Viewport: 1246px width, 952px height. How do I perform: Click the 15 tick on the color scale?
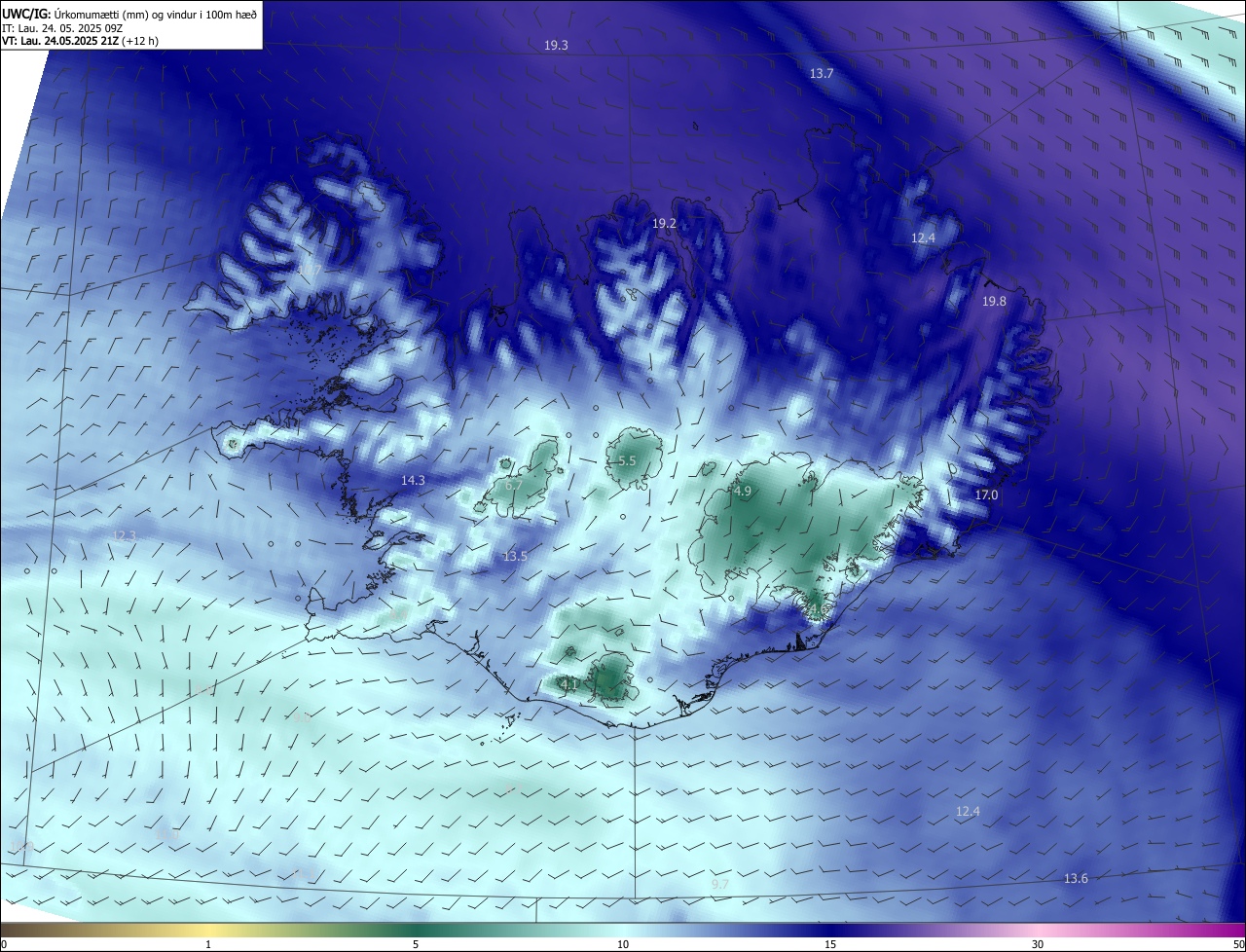(x=830, y=944)
